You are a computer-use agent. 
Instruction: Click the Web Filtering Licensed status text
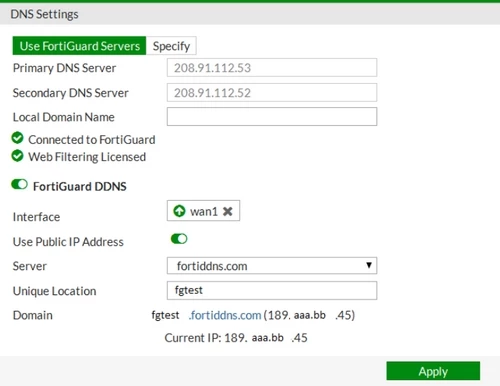87,157
